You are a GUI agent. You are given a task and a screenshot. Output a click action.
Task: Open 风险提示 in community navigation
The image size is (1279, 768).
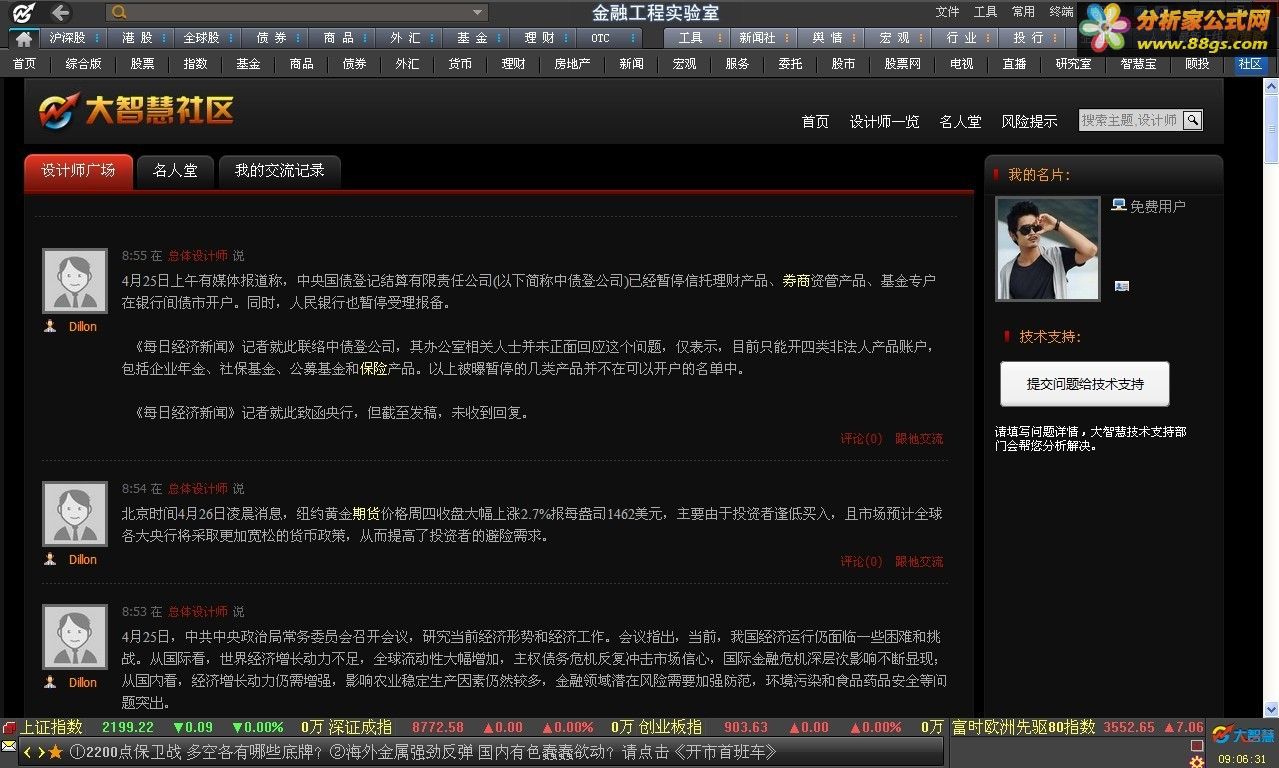click(1029, 121)
